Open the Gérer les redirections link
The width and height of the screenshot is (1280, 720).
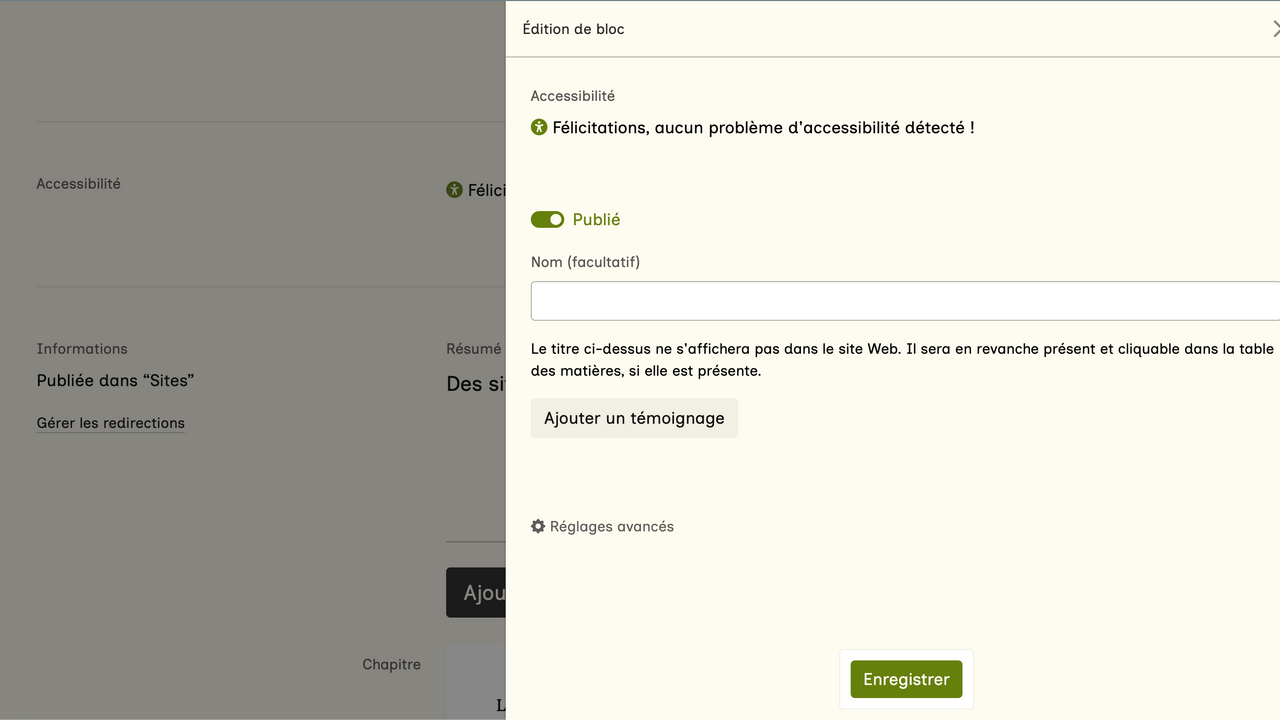point(111,423)
